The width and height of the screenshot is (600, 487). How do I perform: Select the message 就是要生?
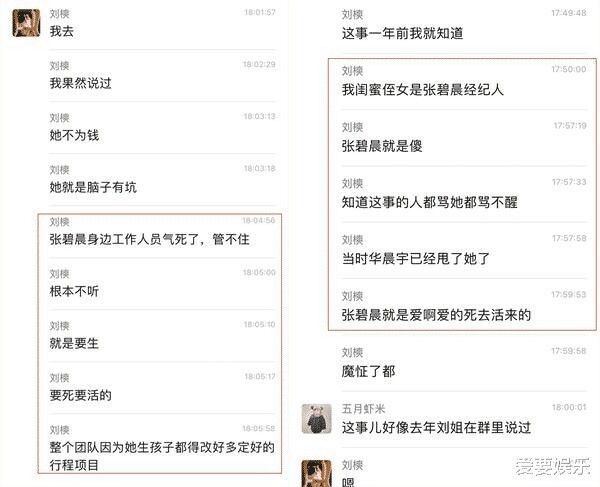(x=74, y=343)
